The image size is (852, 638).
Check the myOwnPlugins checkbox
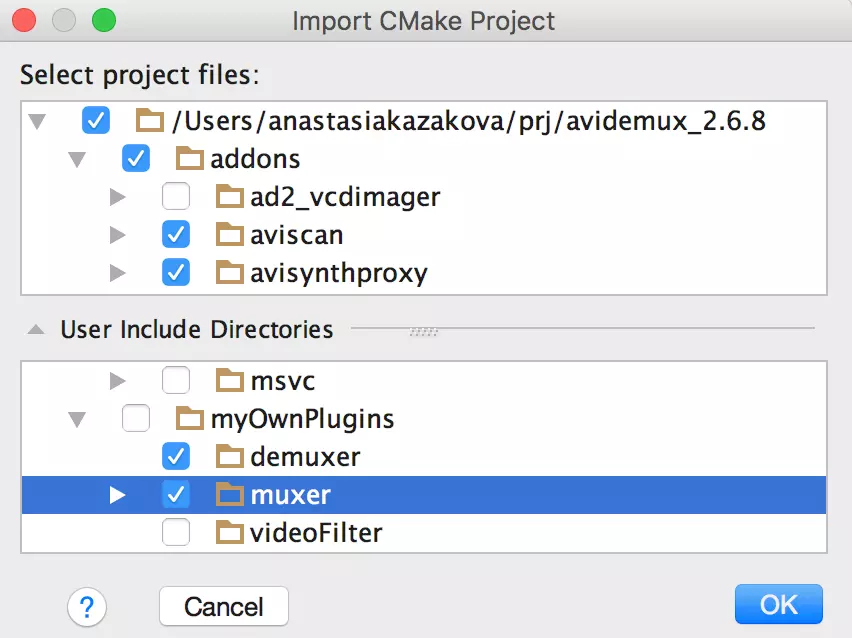(136, 419)
